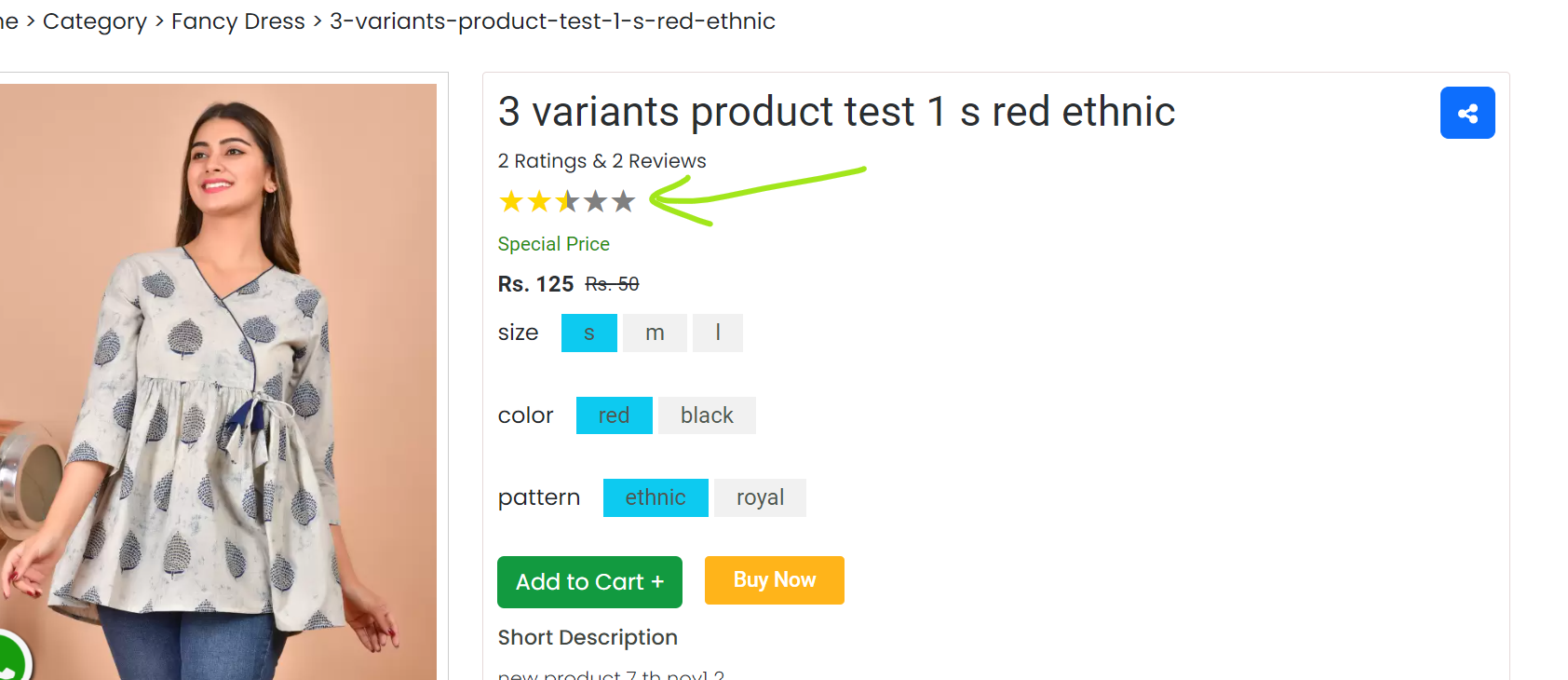The height and width of the screenshot is (680, 1568).
Task: Click the first yellow rating star
Action: (x=511, y=201)
